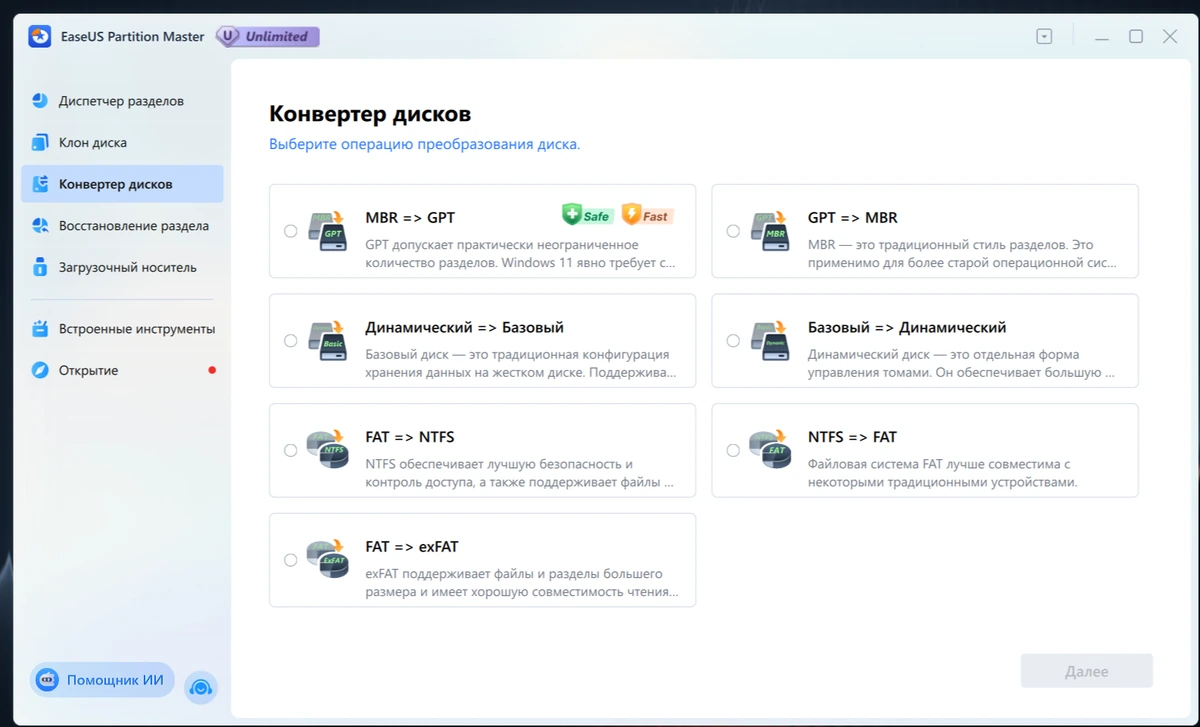The height and width of the screenshot is (727, 1200).
Task: Click the Далее button
Action: tap(1087, 672)
